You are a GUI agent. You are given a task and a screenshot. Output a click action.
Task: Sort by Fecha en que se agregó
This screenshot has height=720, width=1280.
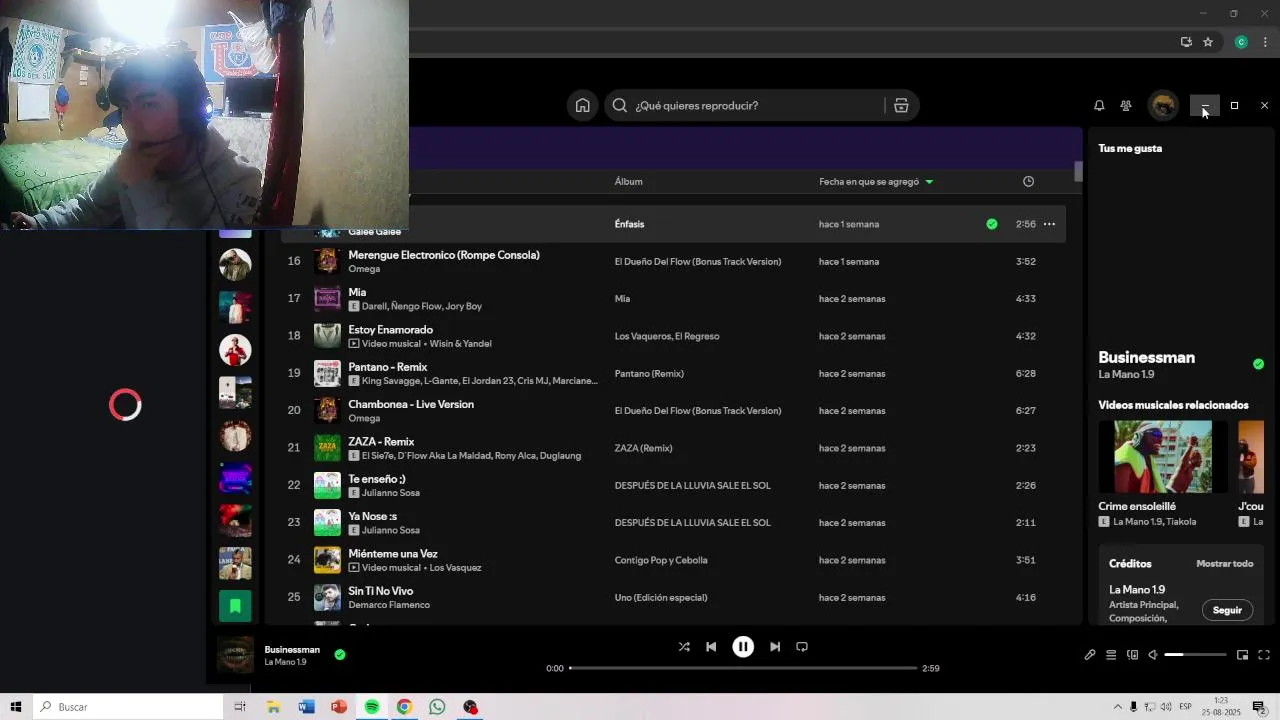pyautogui.click(x=875, y=182)
